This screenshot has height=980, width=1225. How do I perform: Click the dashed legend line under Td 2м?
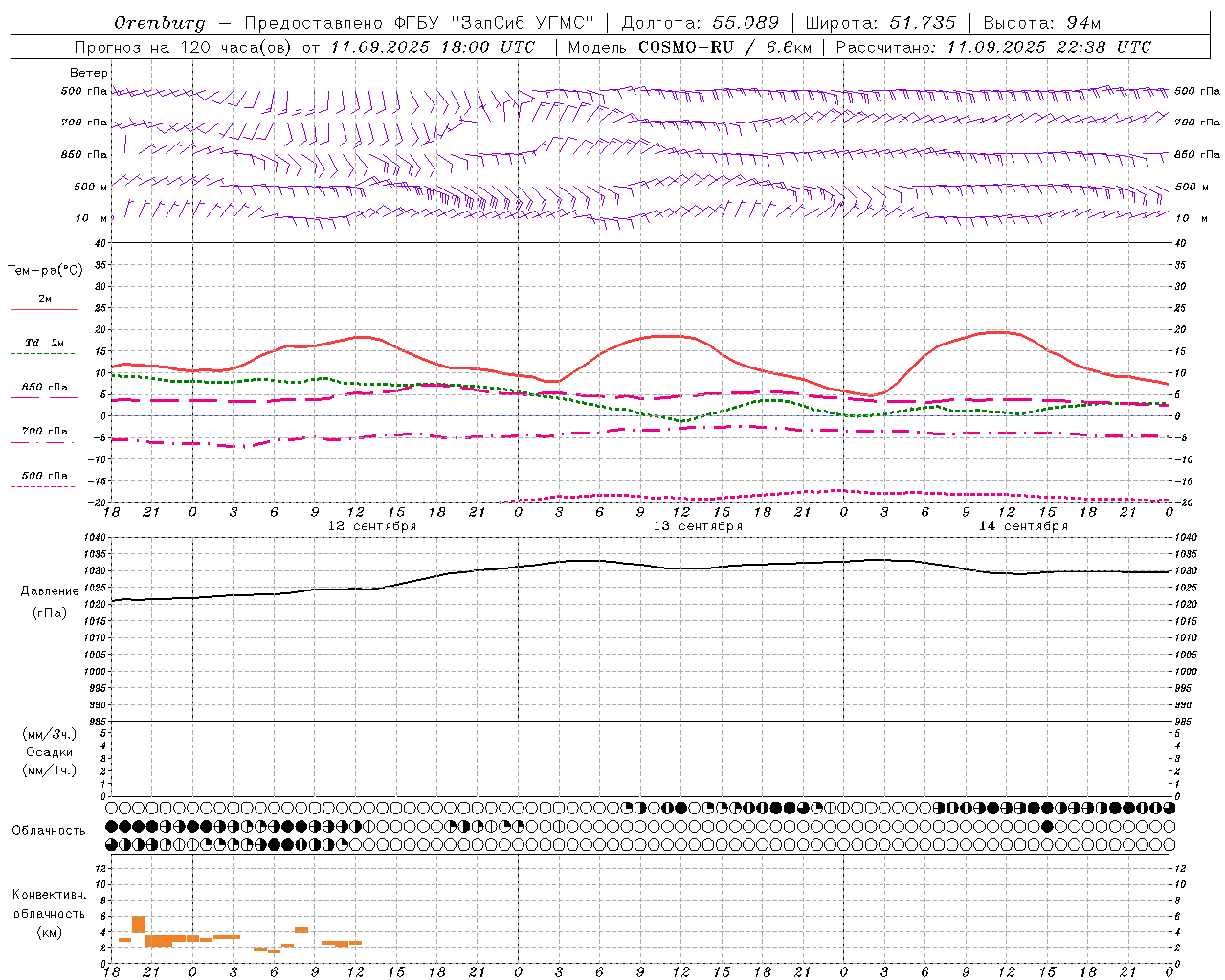pos(42,354)
